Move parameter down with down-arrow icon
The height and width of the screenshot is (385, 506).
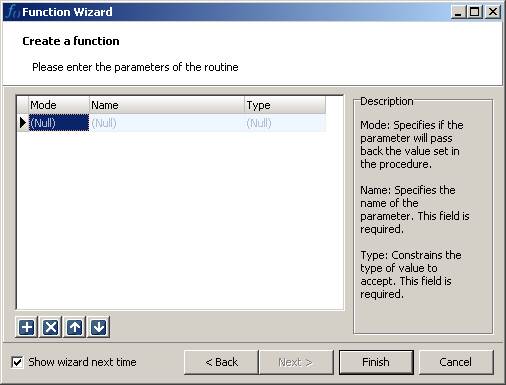coord(99,327)
